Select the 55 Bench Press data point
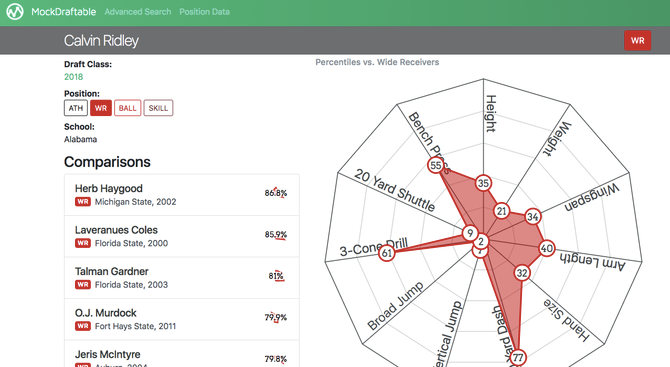This screenshot has width=670, height=367. point(435,165)
